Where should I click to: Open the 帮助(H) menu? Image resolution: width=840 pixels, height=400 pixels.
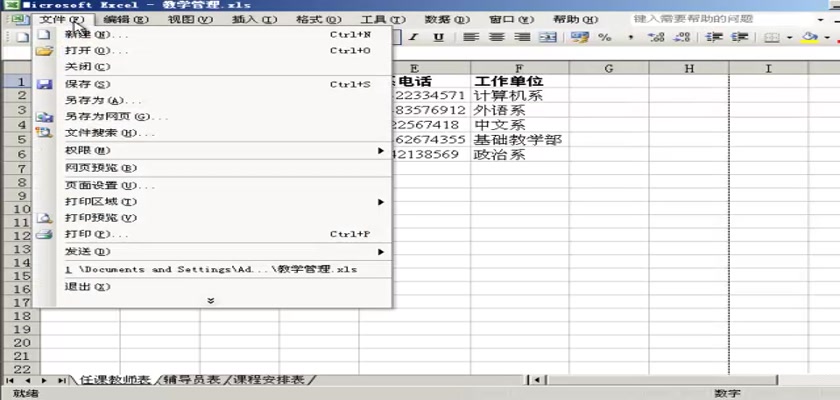click(x=576, y=19)
